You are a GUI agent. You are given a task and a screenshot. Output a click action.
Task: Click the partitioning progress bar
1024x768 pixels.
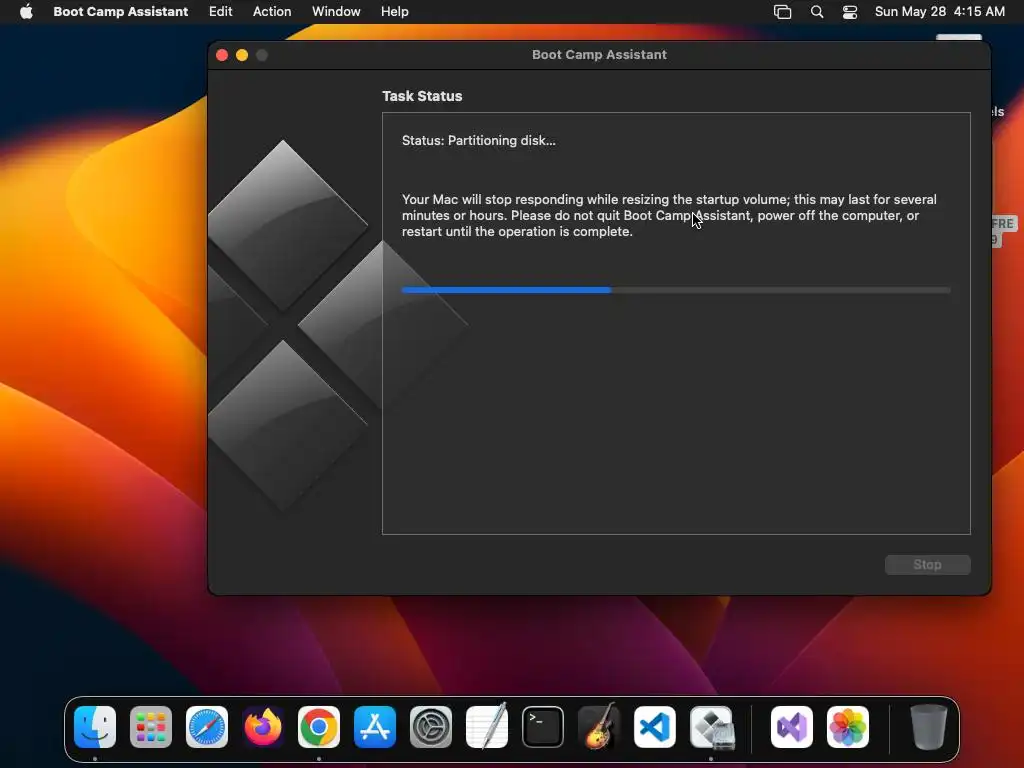(676, 290)
